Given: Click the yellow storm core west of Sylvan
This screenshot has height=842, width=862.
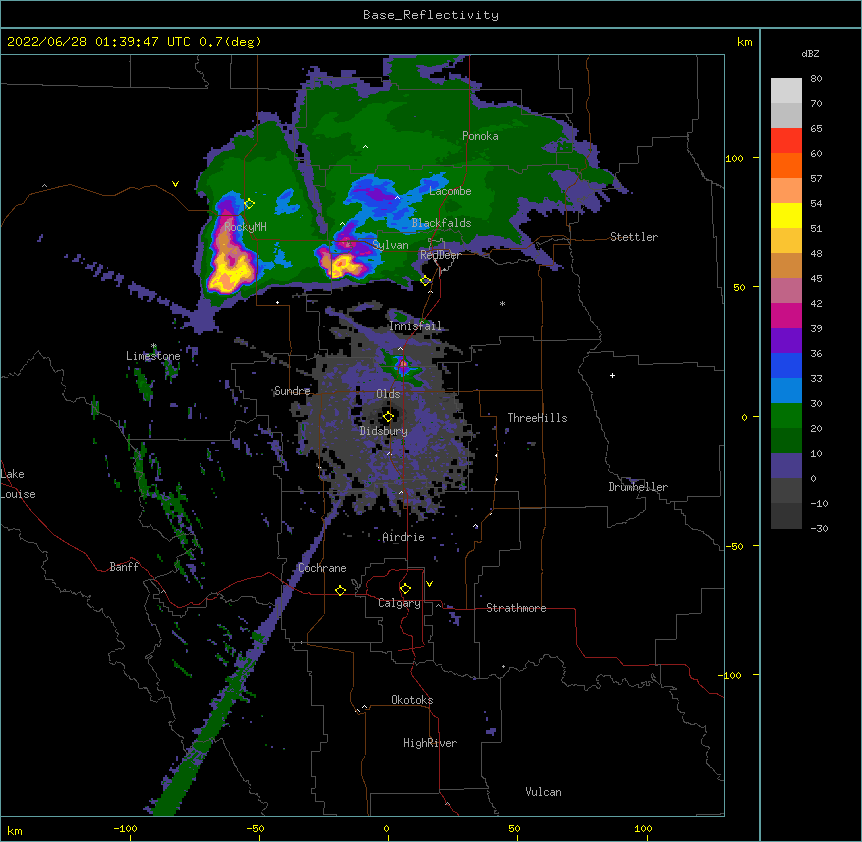Looking at the screenshot, I should tap(343, 264).
